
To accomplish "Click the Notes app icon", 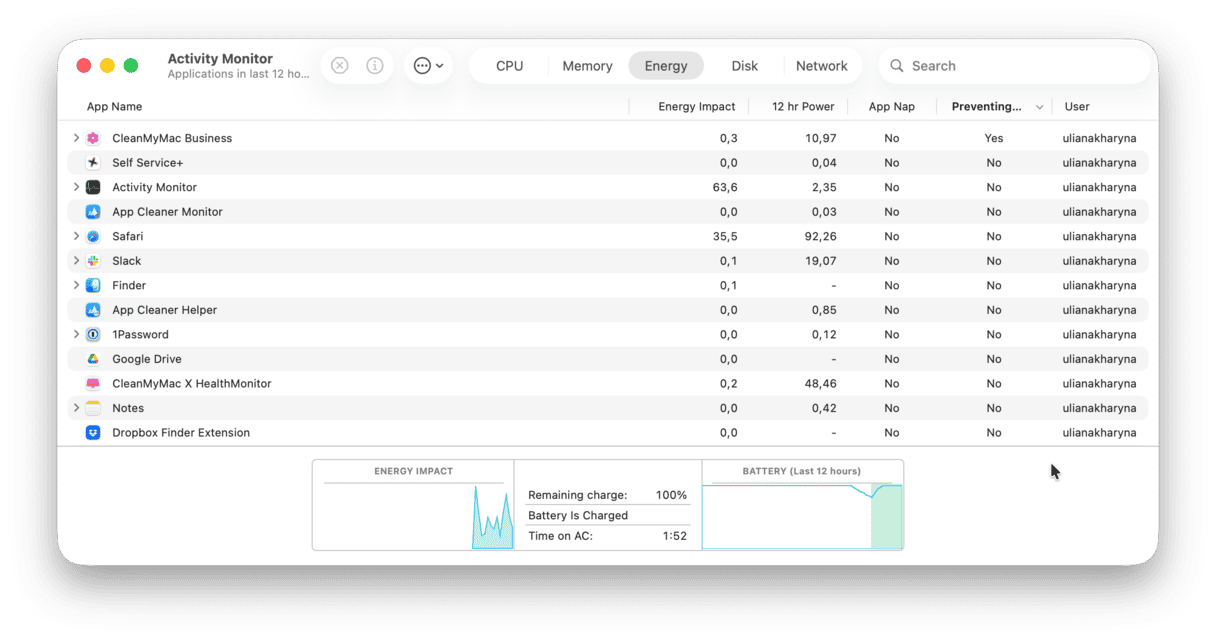I will (x=93, y=408).
